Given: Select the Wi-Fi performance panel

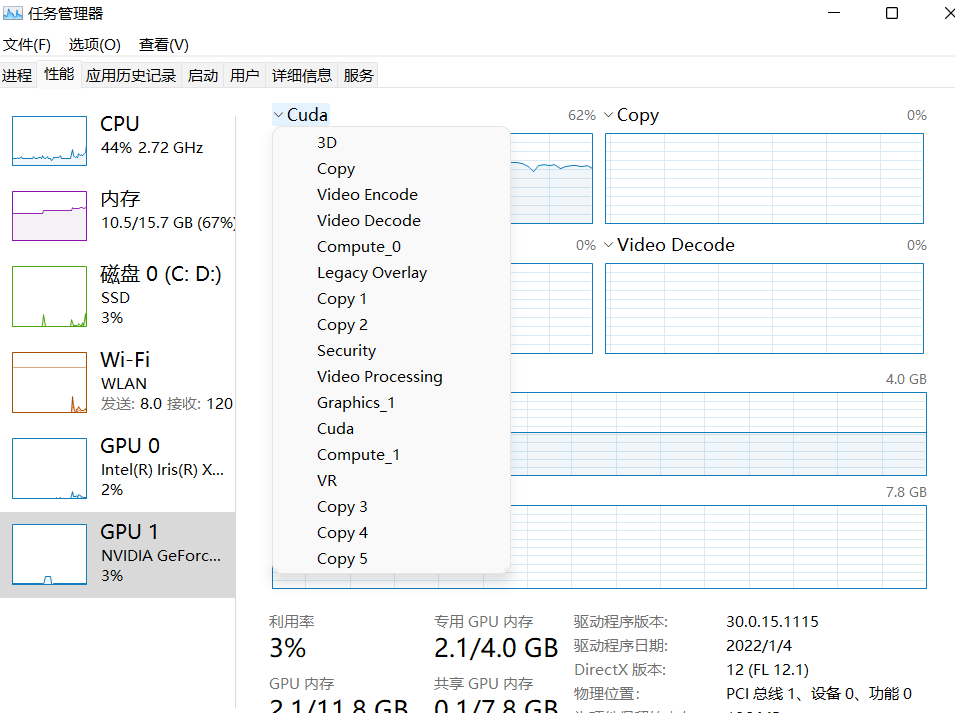Looking at the screenshot, I should tap(120, 382).
